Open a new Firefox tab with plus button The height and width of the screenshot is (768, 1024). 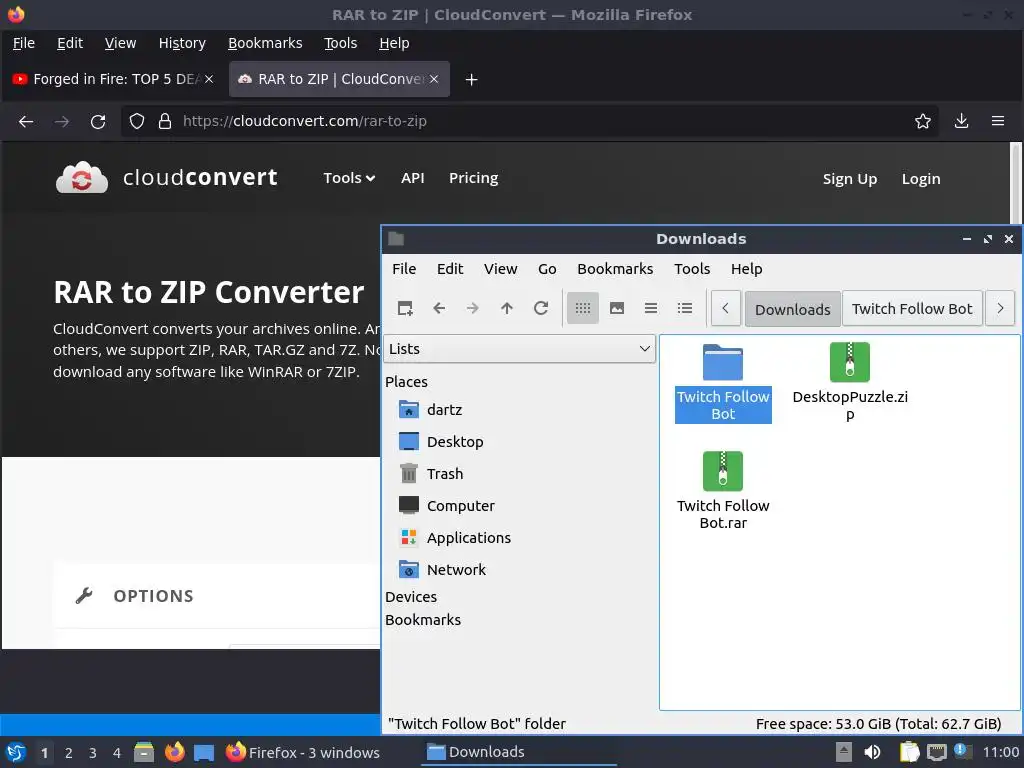pos(472,80)
